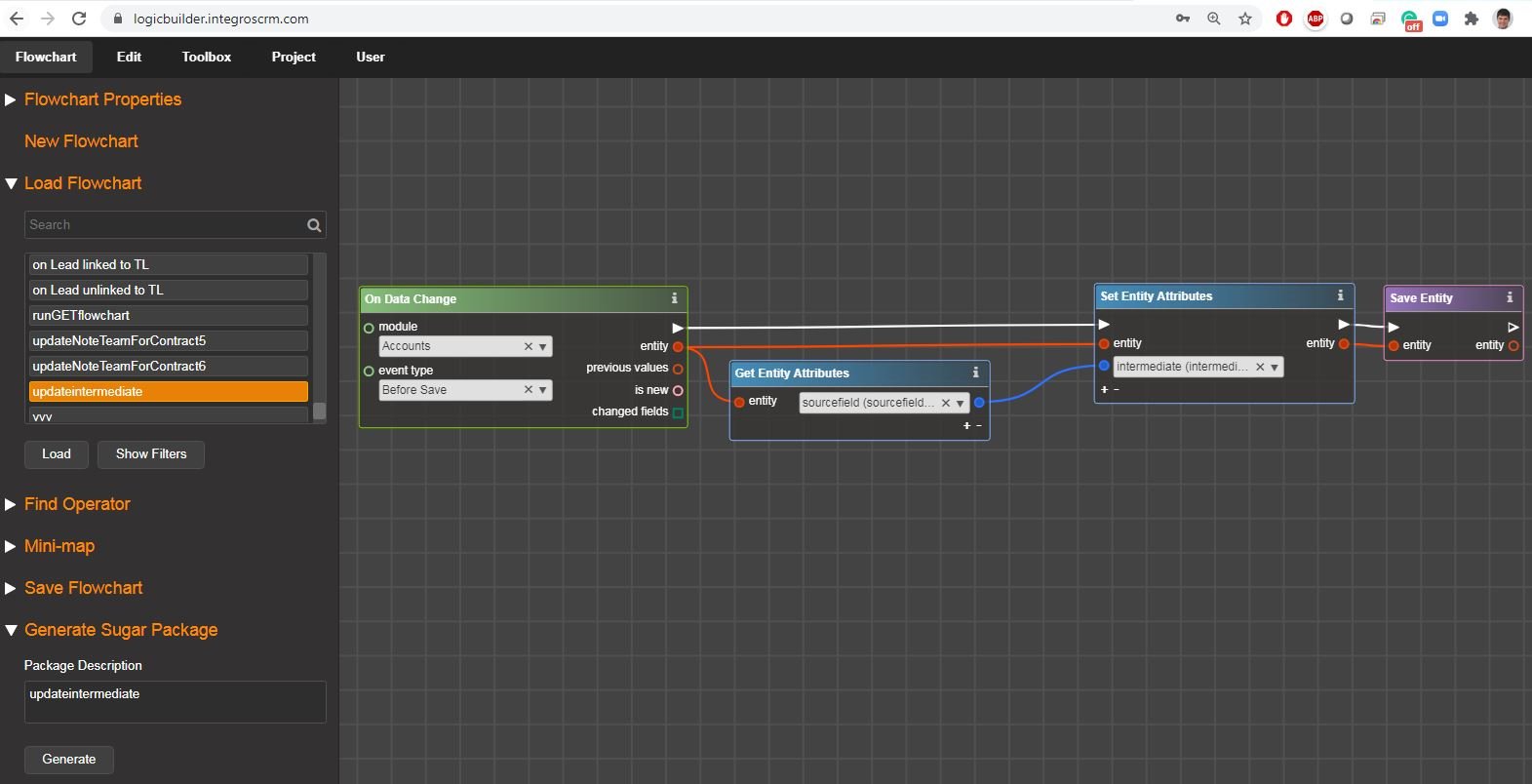
Task: Clear the Before Save event type
Action: coord(528,390)
